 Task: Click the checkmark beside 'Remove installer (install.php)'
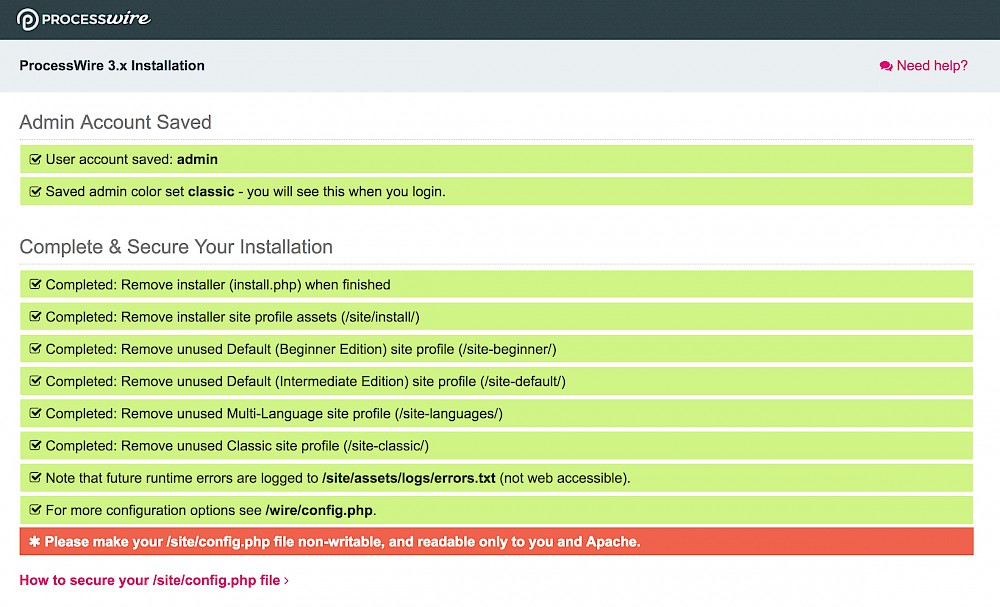click(35, 284)
